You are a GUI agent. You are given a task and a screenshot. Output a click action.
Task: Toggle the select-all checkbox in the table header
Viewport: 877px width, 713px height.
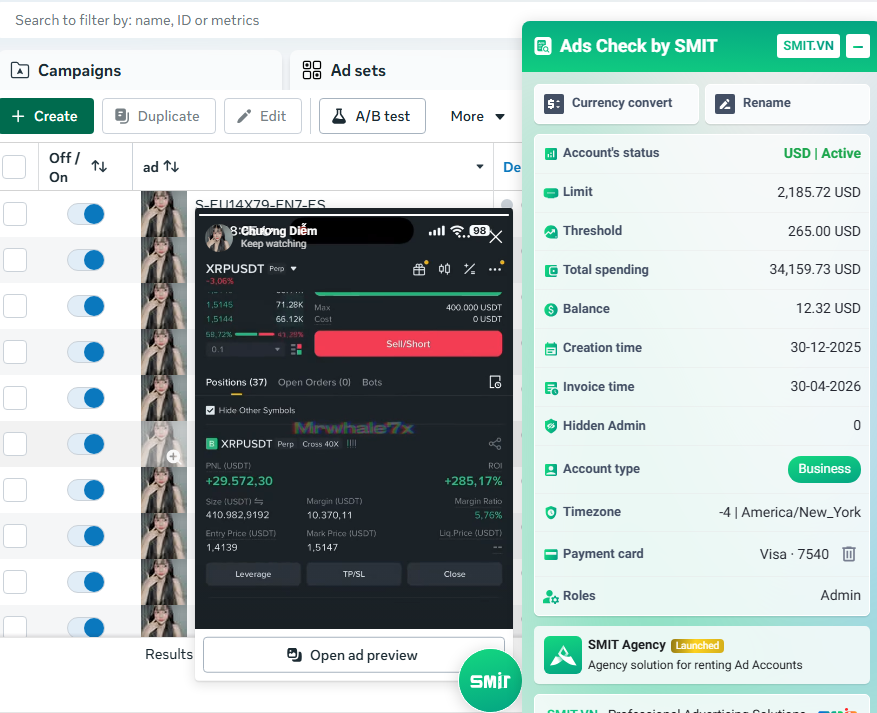(x=14, y=167)
